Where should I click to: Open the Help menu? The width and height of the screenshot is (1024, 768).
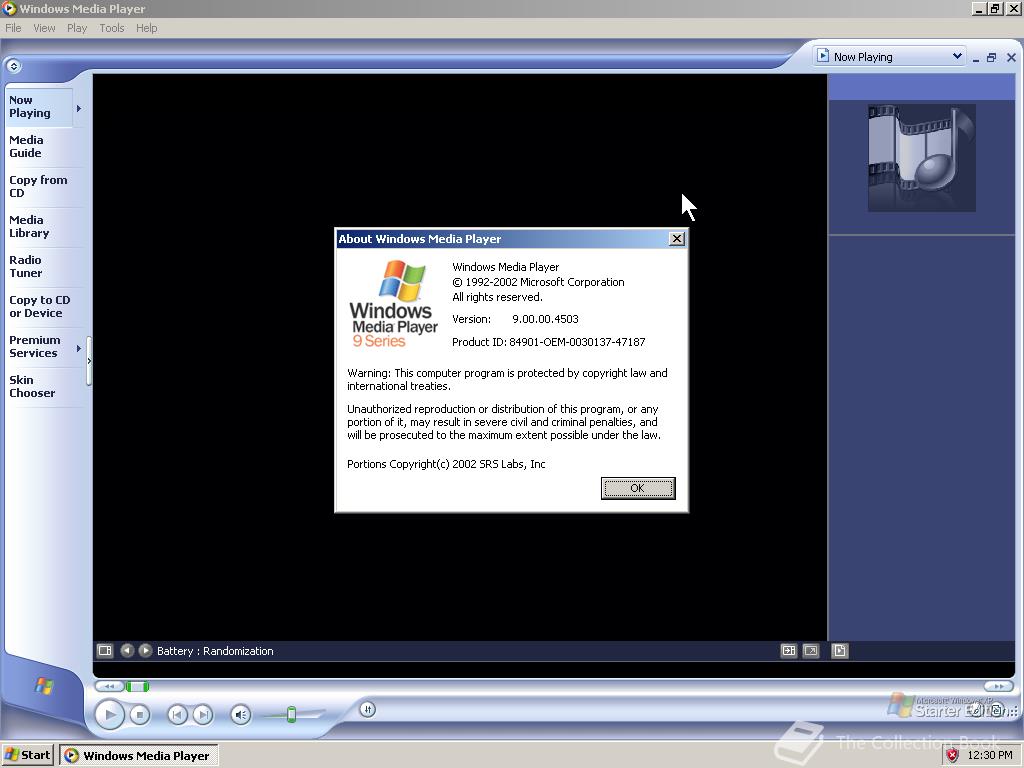146,28
